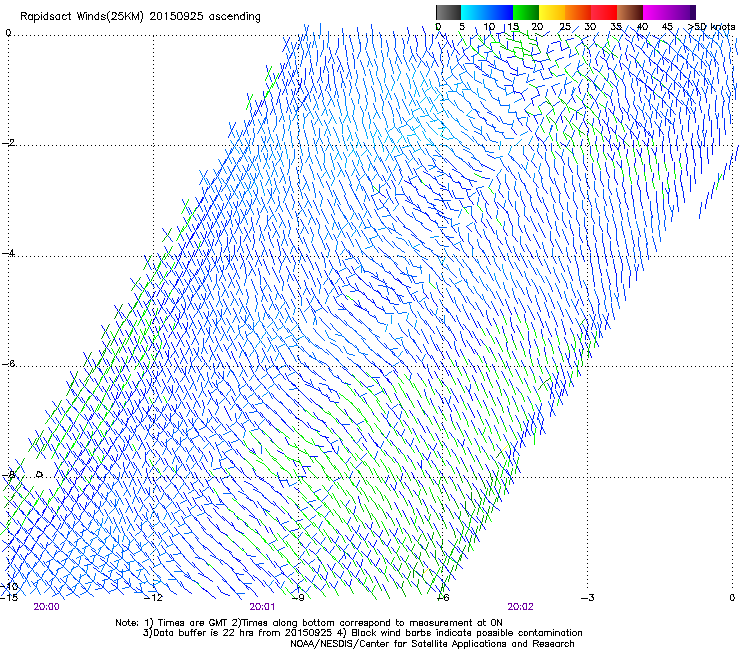The height and width of the screenshot is (650, 740).
Task: Click the red 30–35 knots color segment
Action: 604,12
